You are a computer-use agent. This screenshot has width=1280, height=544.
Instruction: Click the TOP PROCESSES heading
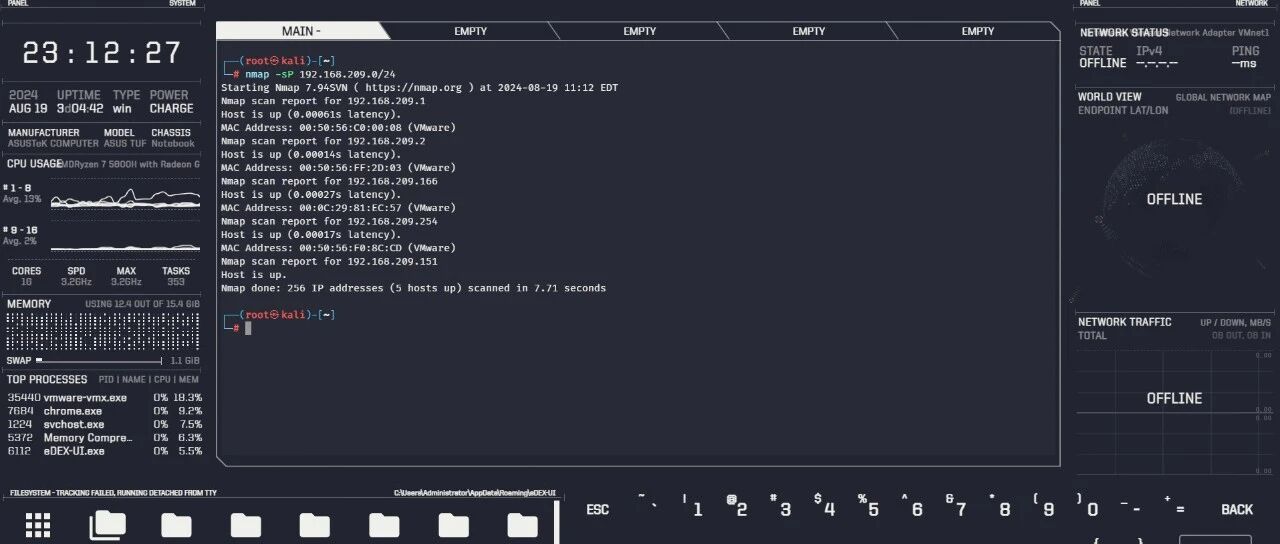(47, 379)
